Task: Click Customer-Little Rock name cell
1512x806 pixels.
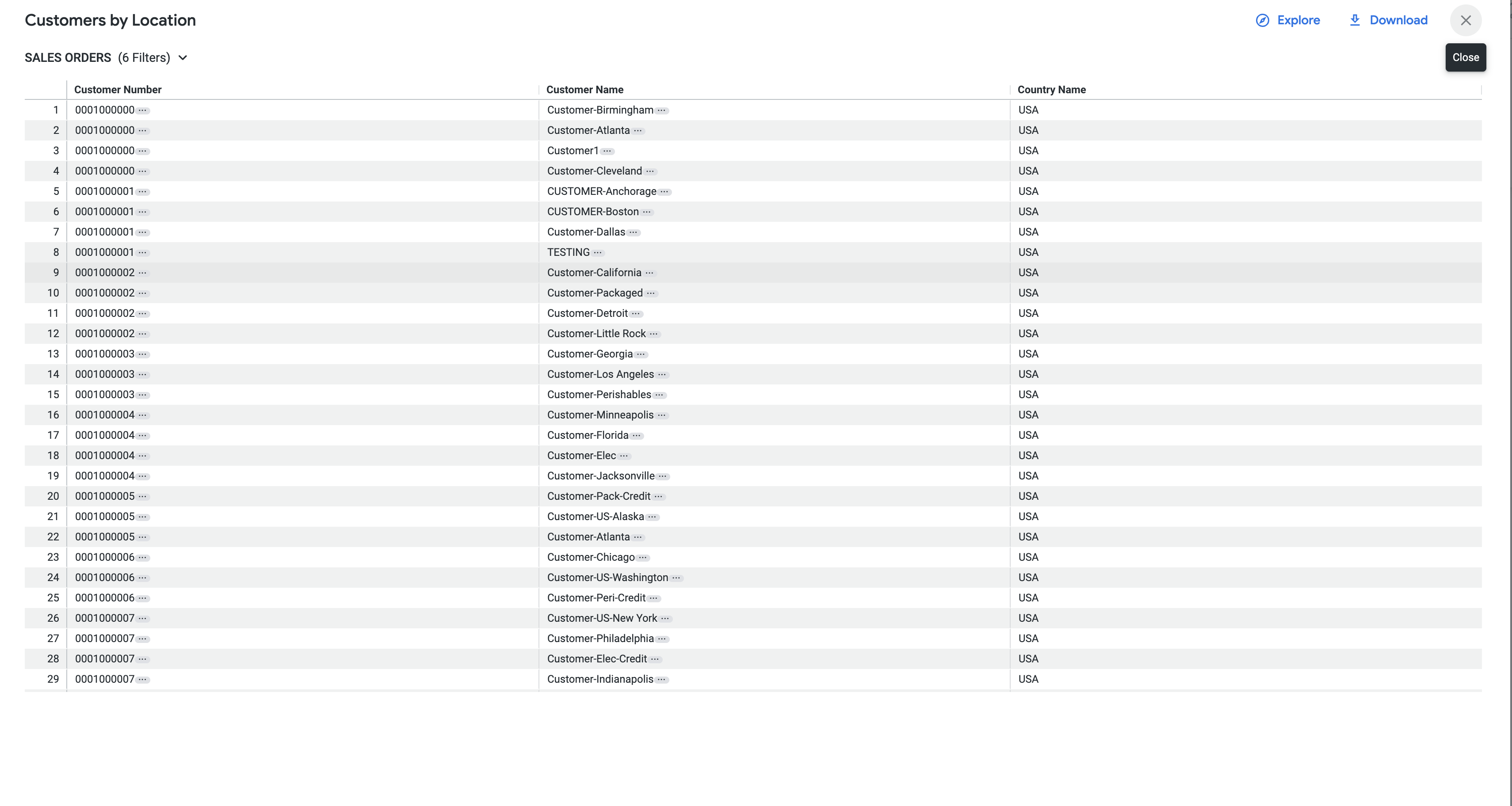Action: tap(596, 333)
